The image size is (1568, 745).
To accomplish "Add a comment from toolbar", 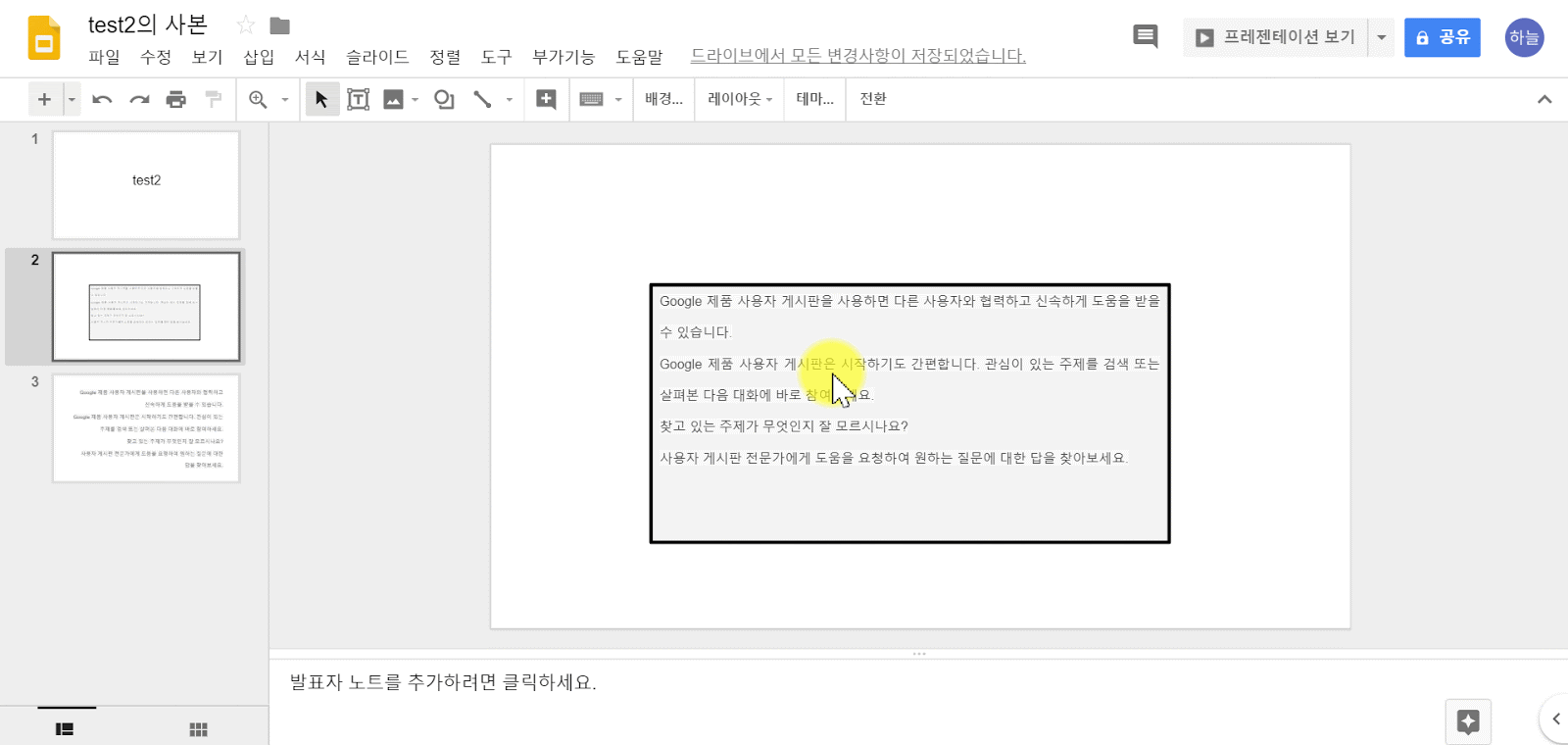I will [546, 99].
